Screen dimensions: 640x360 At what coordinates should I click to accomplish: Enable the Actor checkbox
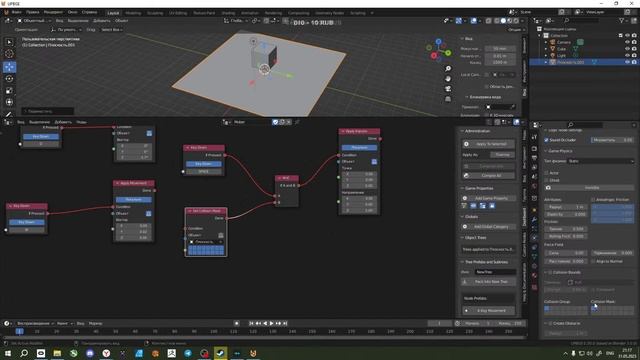[547, 173]
